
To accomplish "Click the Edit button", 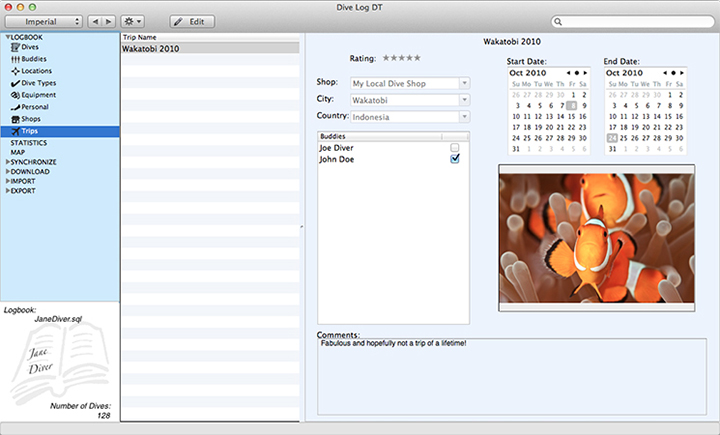I will coord(192,21).
